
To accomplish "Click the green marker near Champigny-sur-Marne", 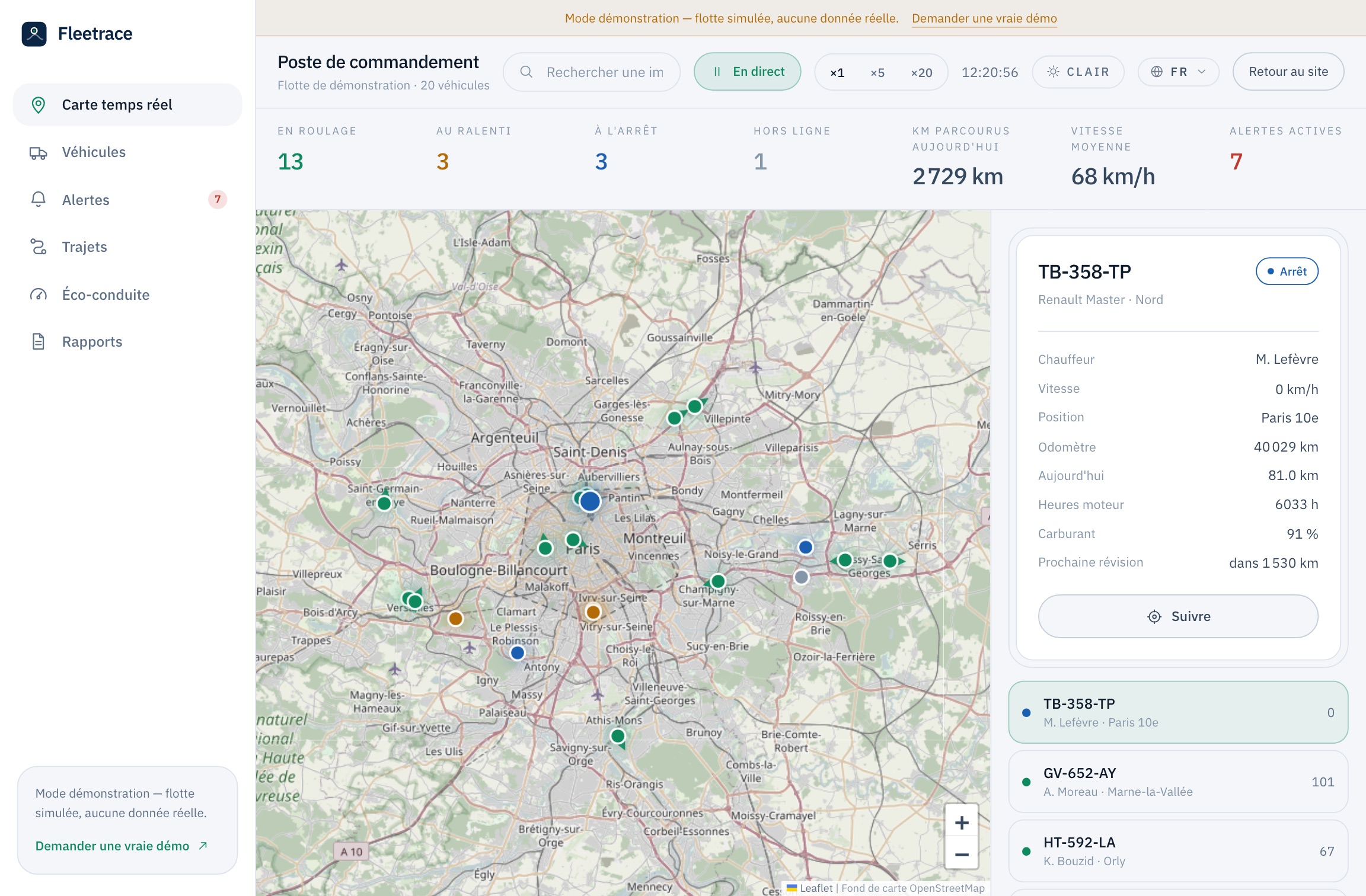I will point(718,581).
